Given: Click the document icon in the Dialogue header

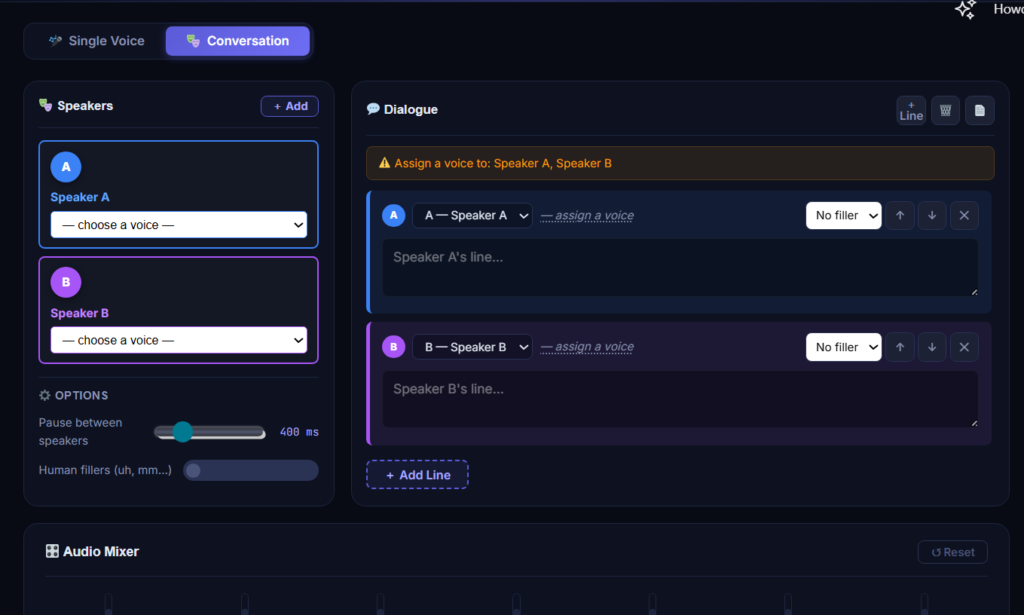Looking at the screenshot, I should (x=980, y=110).
